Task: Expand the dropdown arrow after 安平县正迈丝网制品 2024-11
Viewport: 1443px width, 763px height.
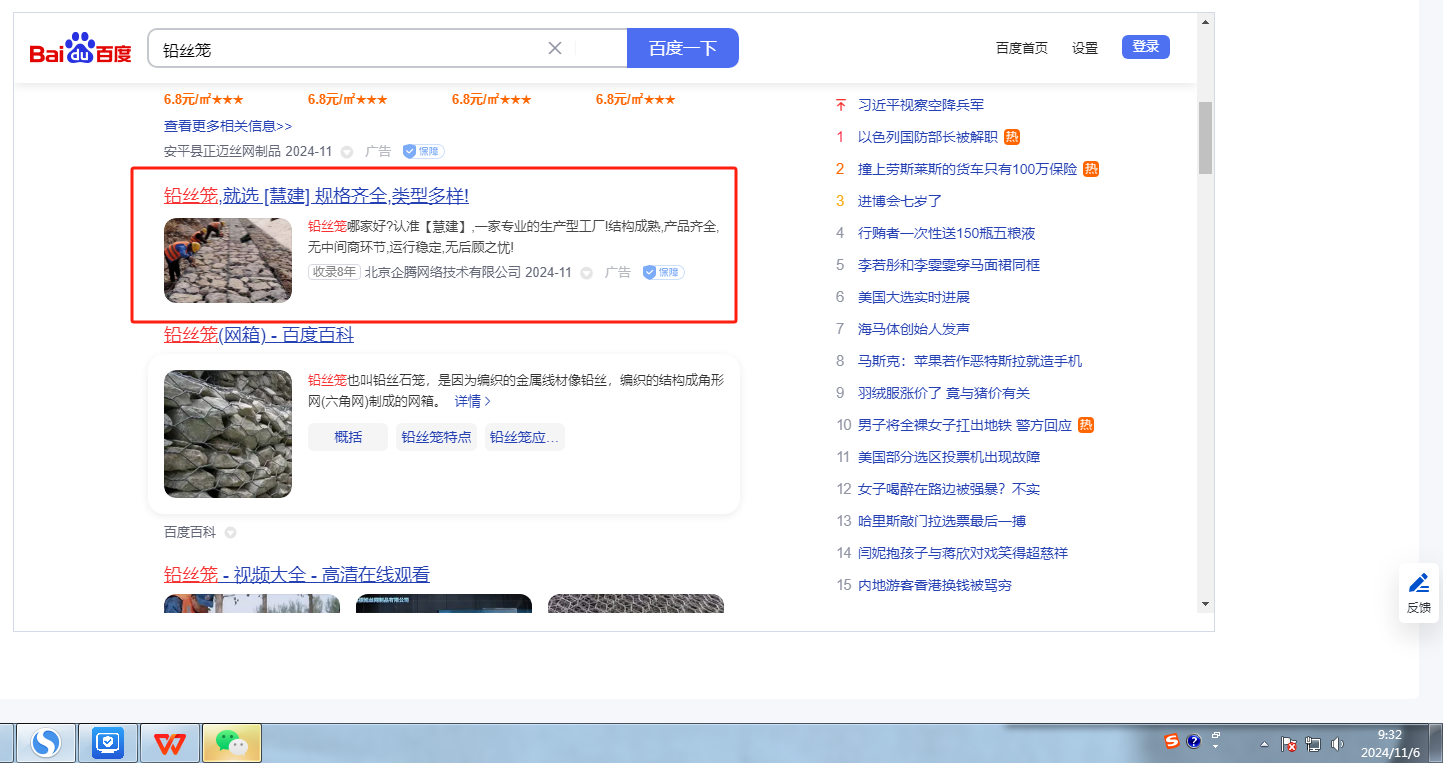Action: (x=347, y=152)
